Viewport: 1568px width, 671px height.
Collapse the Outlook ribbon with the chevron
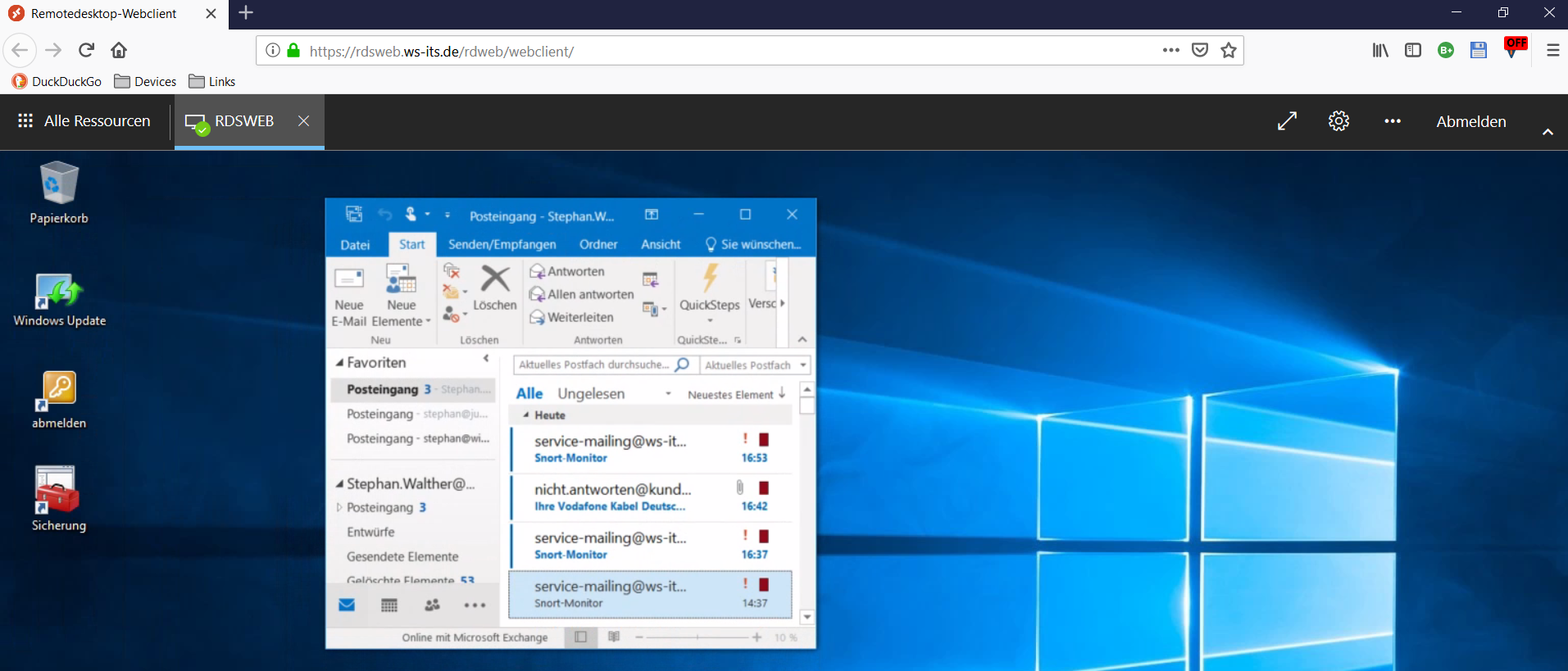[802, 339]
